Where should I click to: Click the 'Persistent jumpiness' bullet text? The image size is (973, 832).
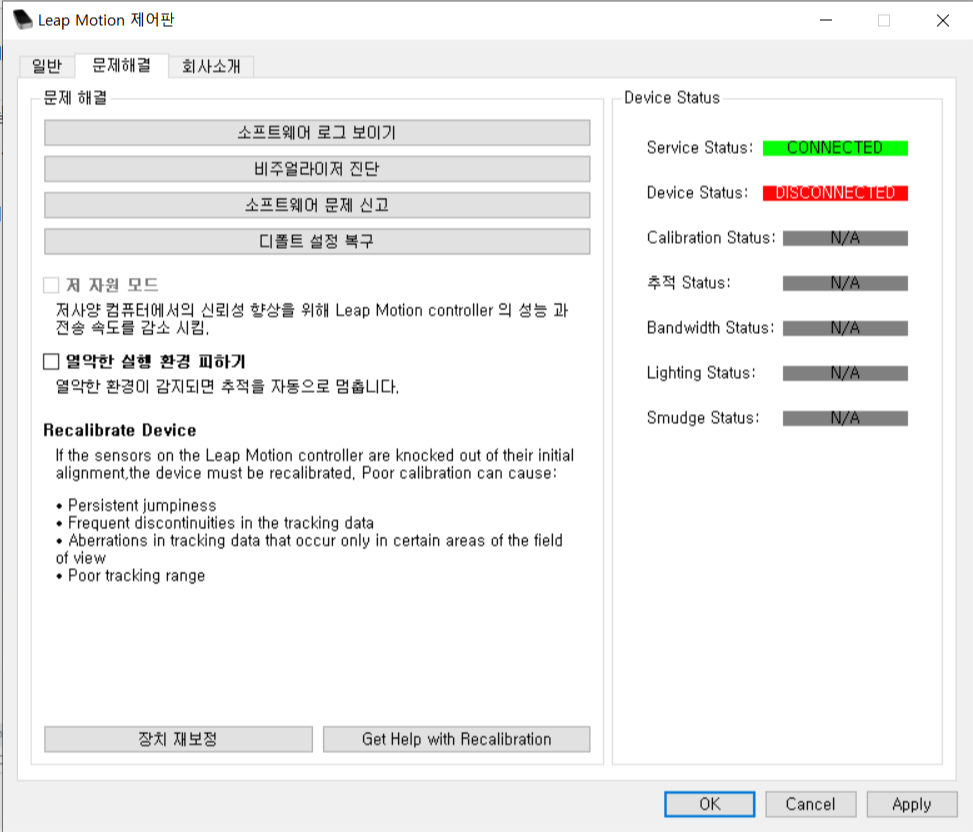tap(142, 505)
